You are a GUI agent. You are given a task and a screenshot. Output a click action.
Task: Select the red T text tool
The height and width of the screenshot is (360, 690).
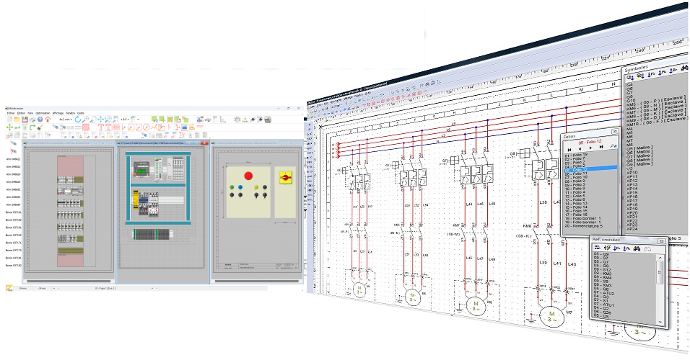coord(101,127)
